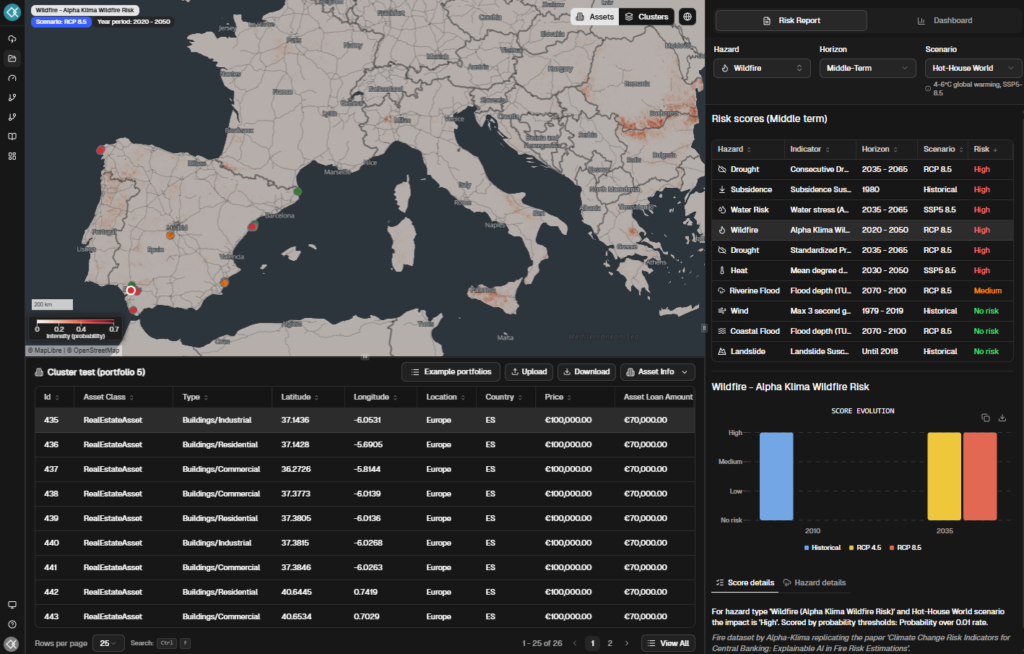Click the Dashboard chart icon

tap(921, 19)
